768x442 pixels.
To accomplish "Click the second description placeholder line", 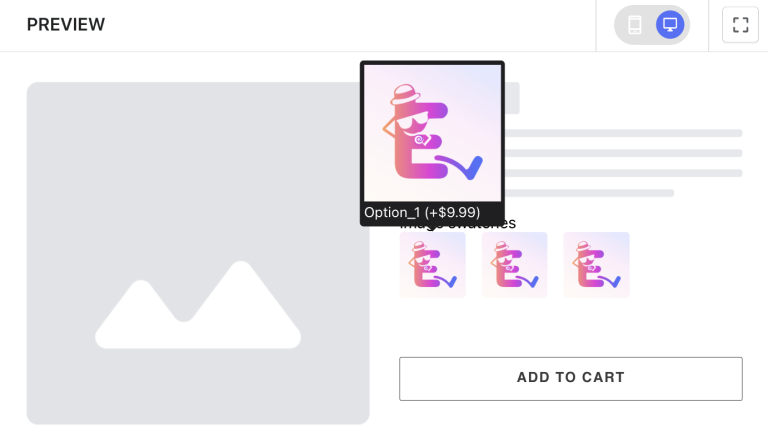I will (624, 153).
